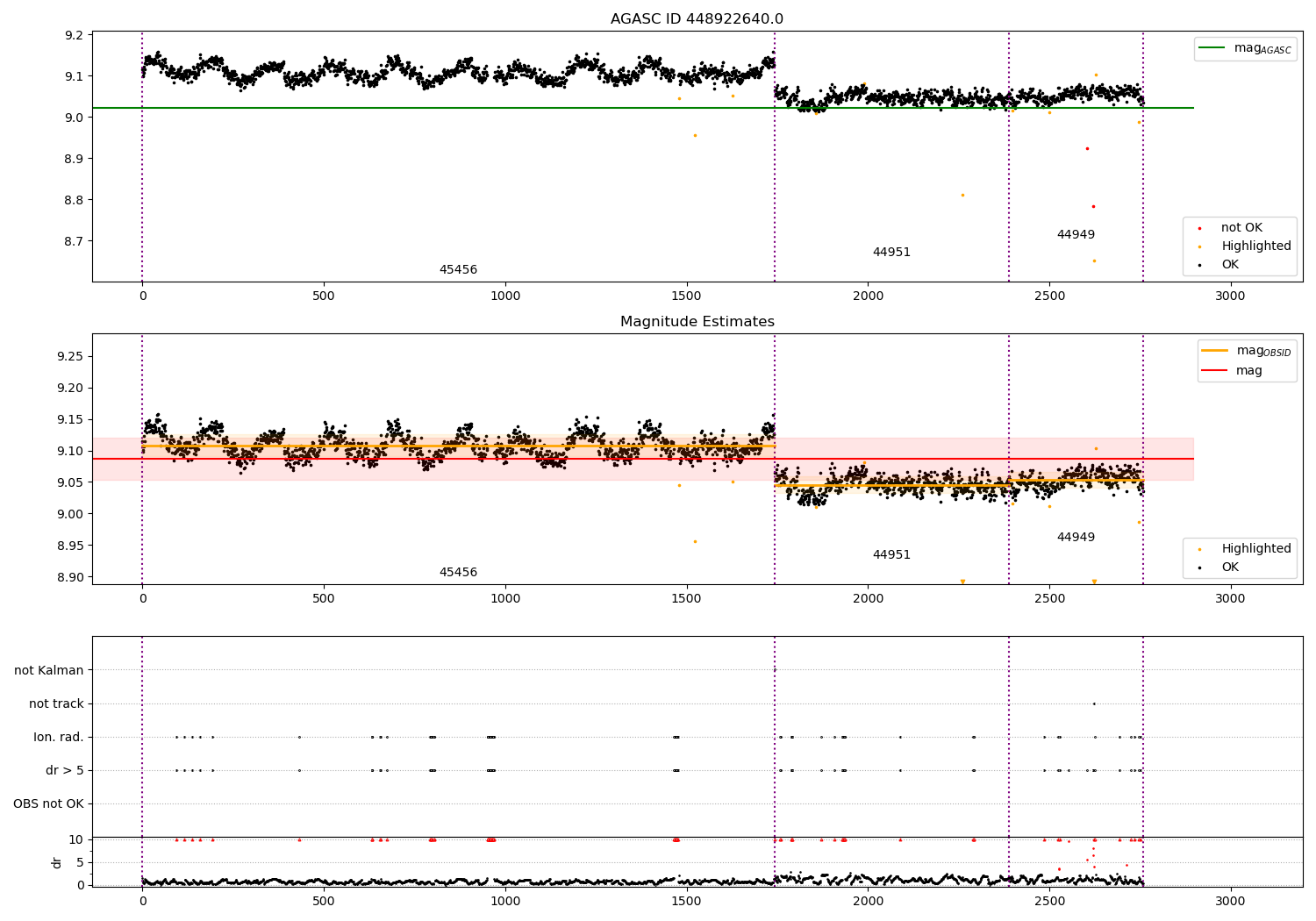Image resolution: width=1316 pixels, height=921 pixels.
Task: Select 'Highlighted' legend entry in the top plot
Action: click(x=1255, y=246)
